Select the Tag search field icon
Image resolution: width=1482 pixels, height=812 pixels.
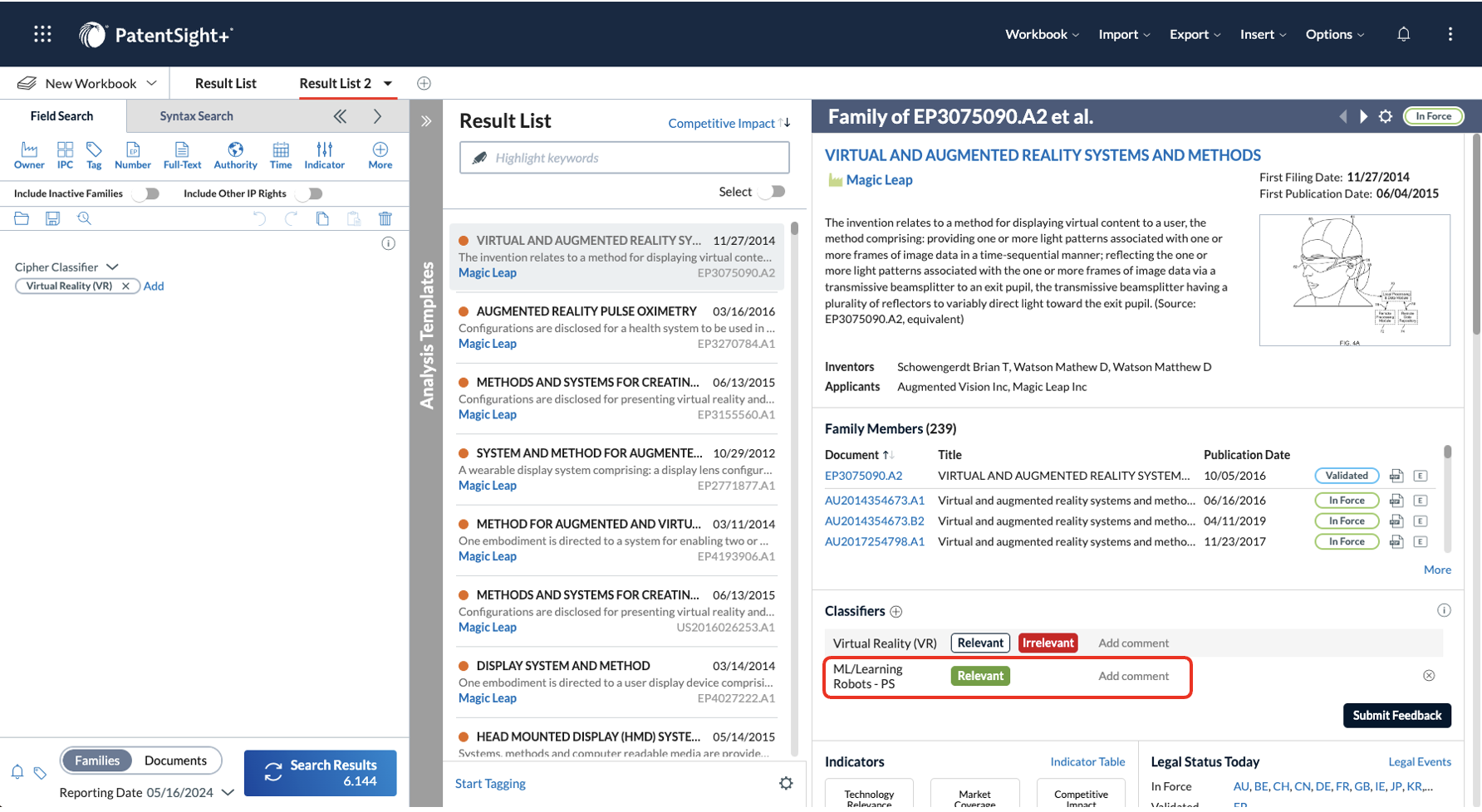click(94, 155)
